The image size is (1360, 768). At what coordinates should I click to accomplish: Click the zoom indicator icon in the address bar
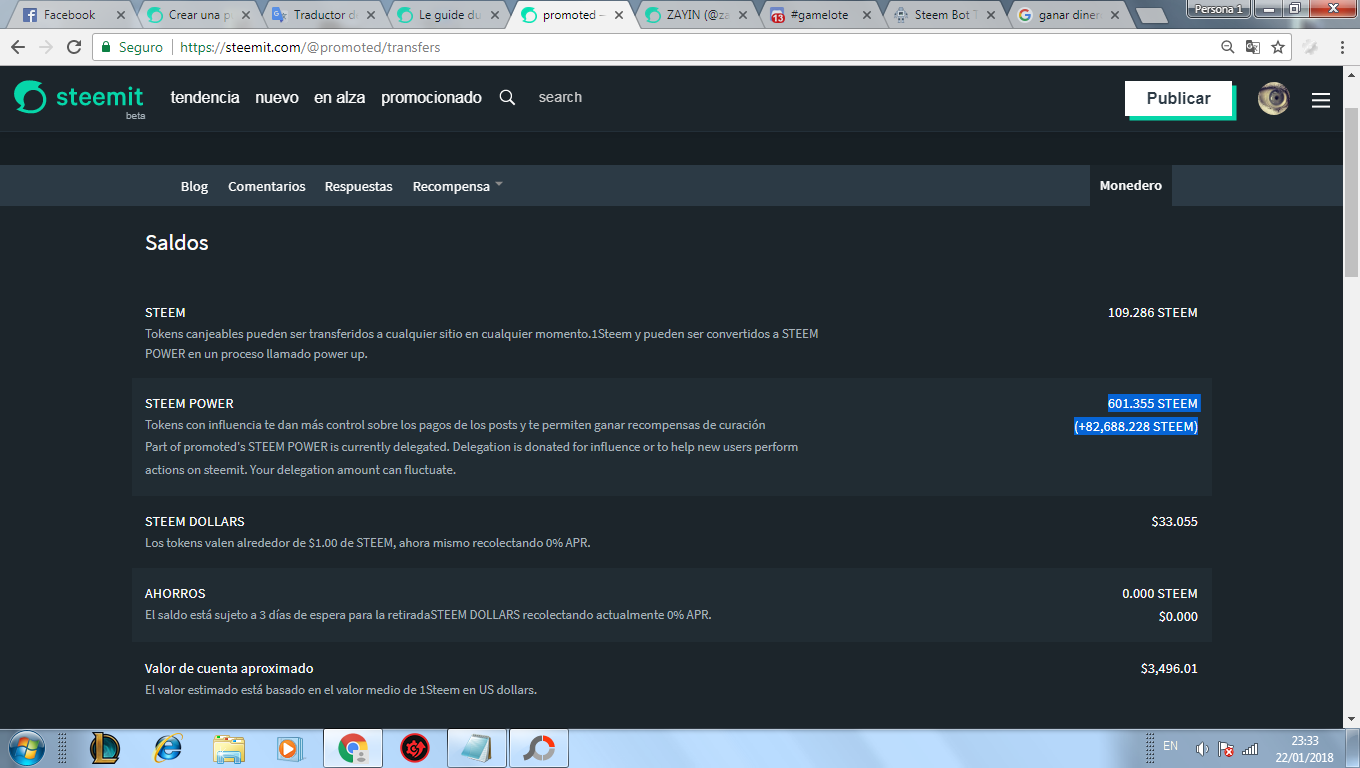click(1228, 47)
